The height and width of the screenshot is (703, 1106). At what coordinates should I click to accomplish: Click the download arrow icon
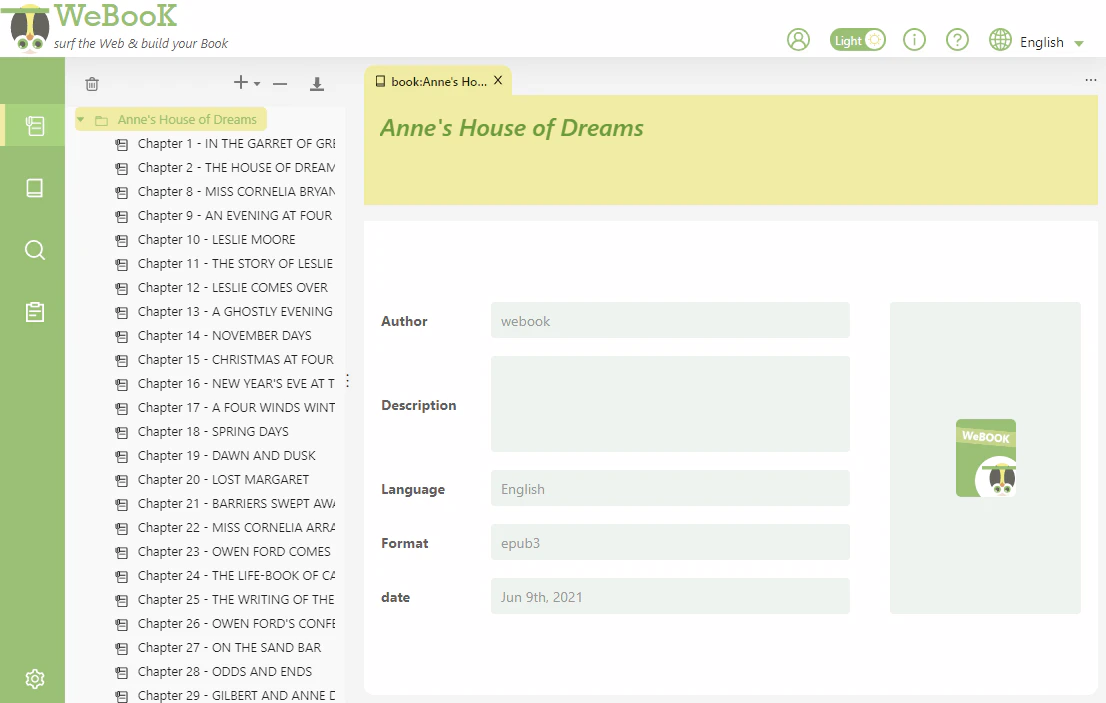(x=317, y=84)
